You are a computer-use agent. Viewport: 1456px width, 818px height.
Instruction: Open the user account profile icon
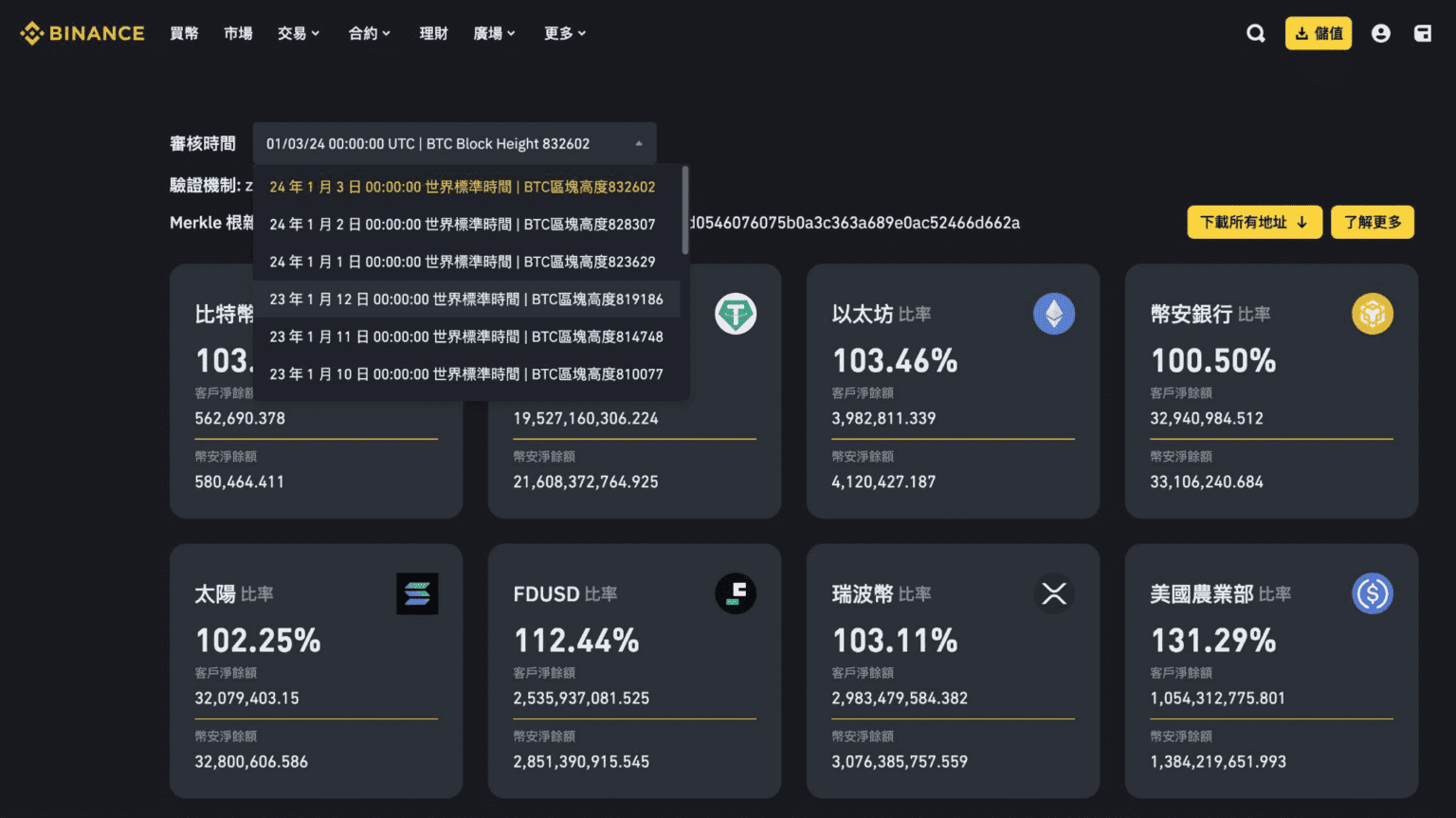[x=1381, y=33]
